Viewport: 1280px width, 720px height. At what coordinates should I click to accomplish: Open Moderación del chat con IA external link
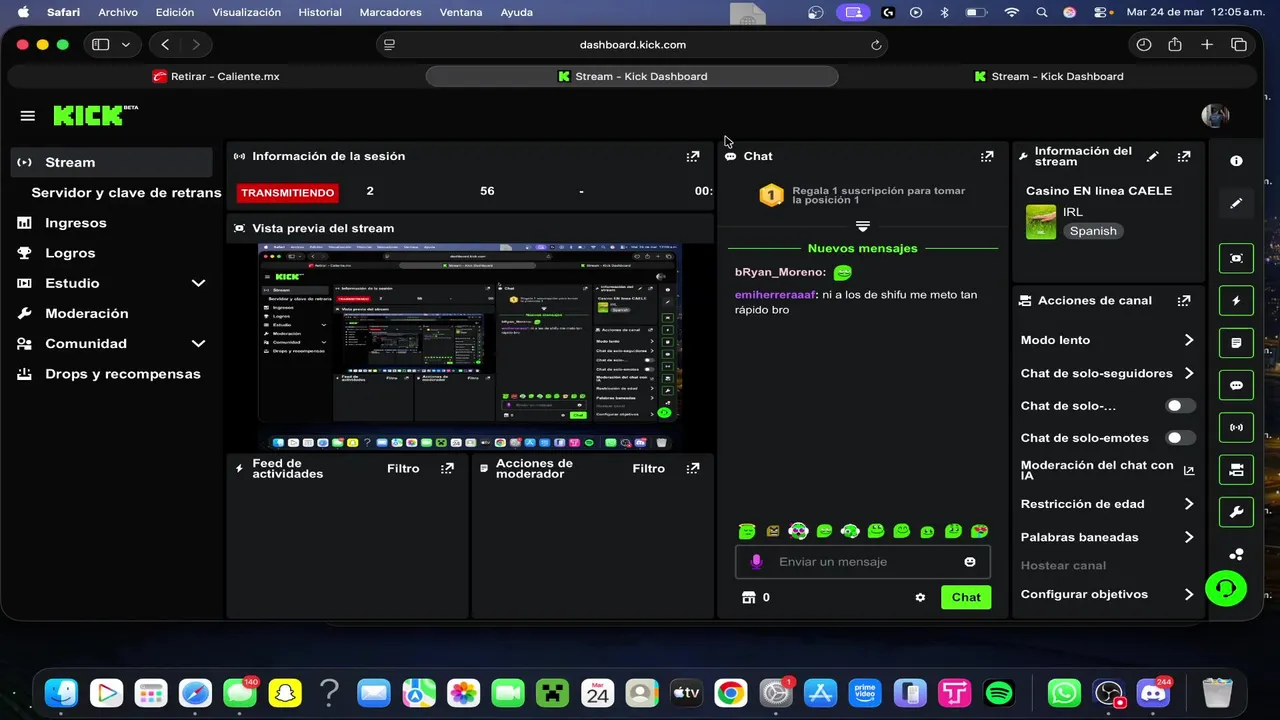click(x=1189, y=470)
